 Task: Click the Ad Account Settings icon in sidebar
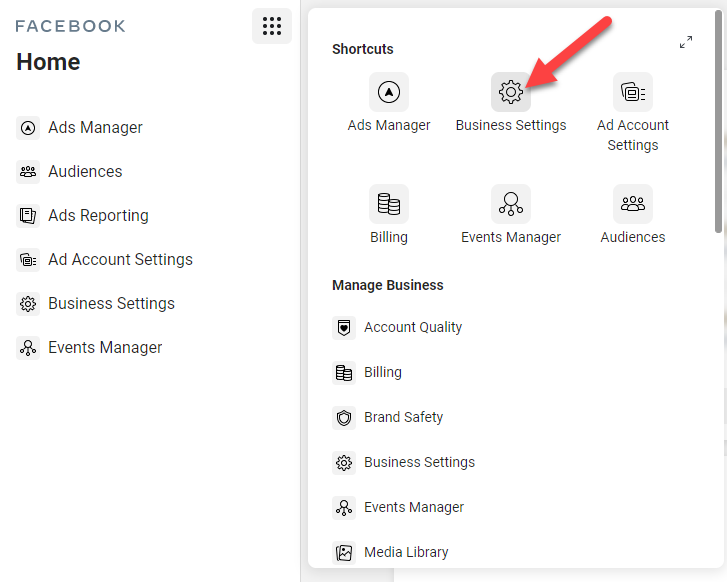(x=28, y=260)
